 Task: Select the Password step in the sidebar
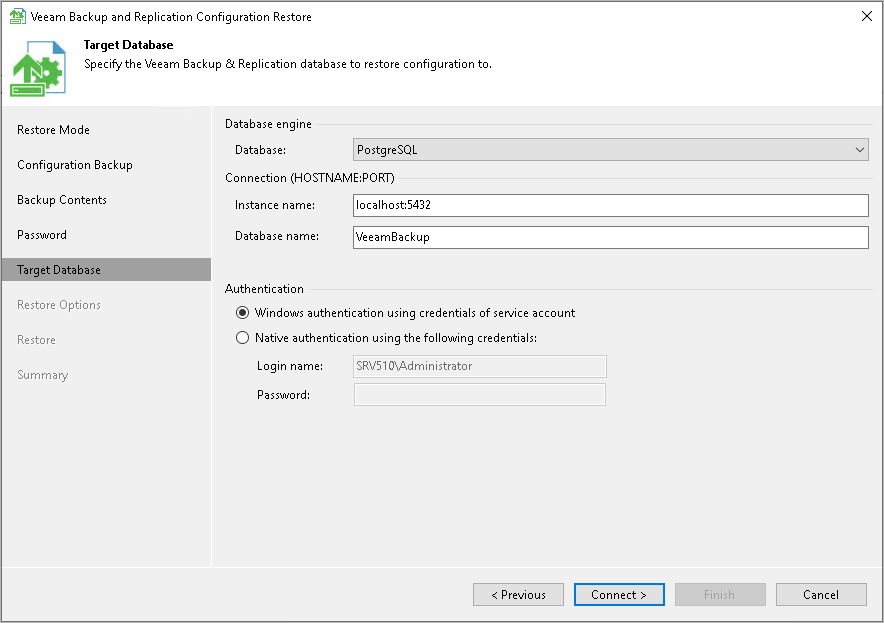pyautogui.click(x=44, y=234)
